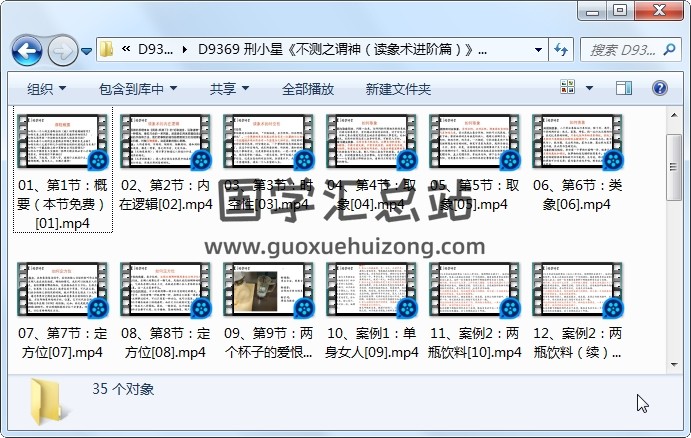Viewport: 691px width, 438px height.
Task: Click the Forward navigation arrow
Action: (x=62, y=49)
